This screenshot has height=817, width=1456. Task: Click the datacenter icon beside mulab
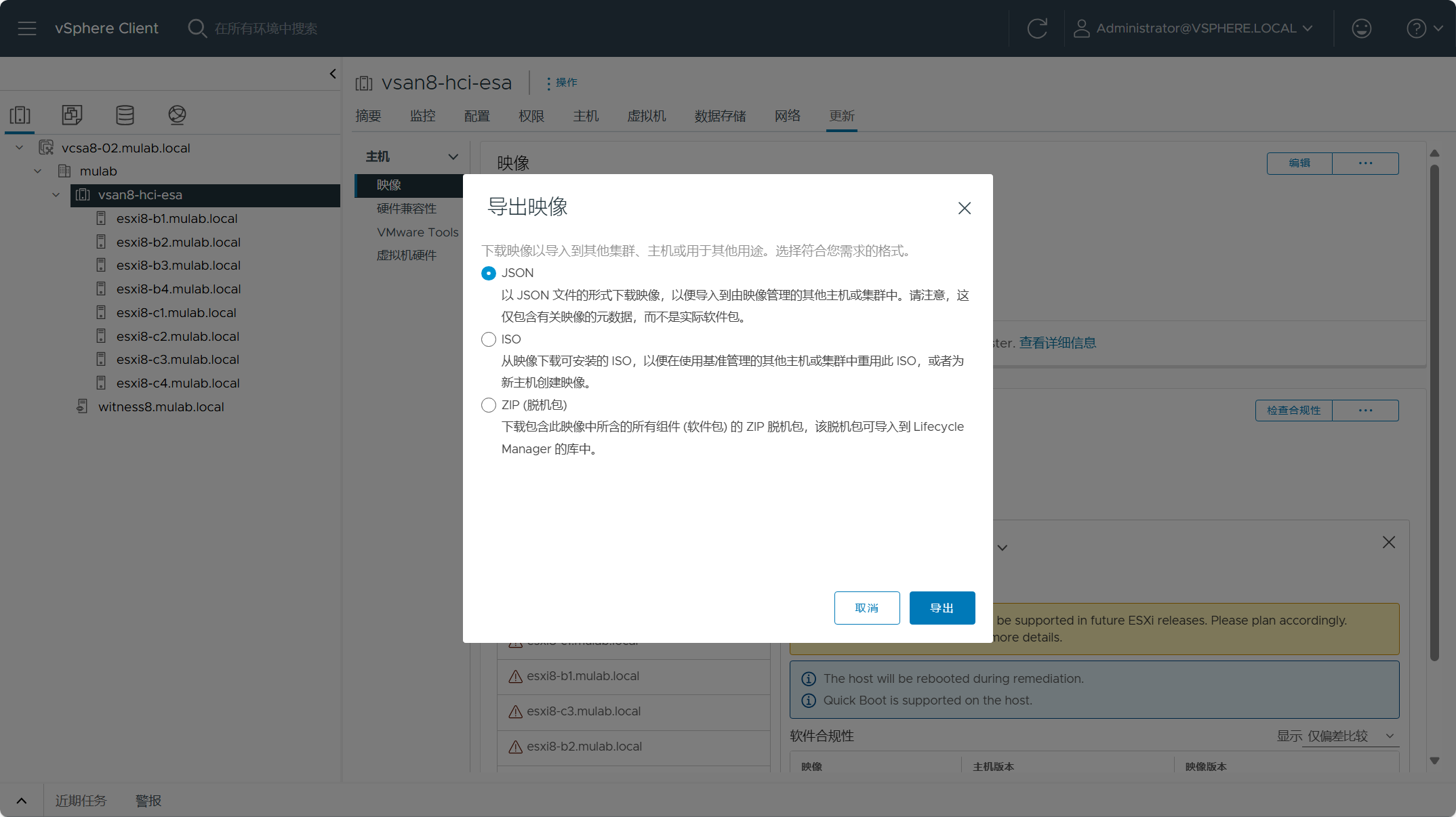point(65,171)
